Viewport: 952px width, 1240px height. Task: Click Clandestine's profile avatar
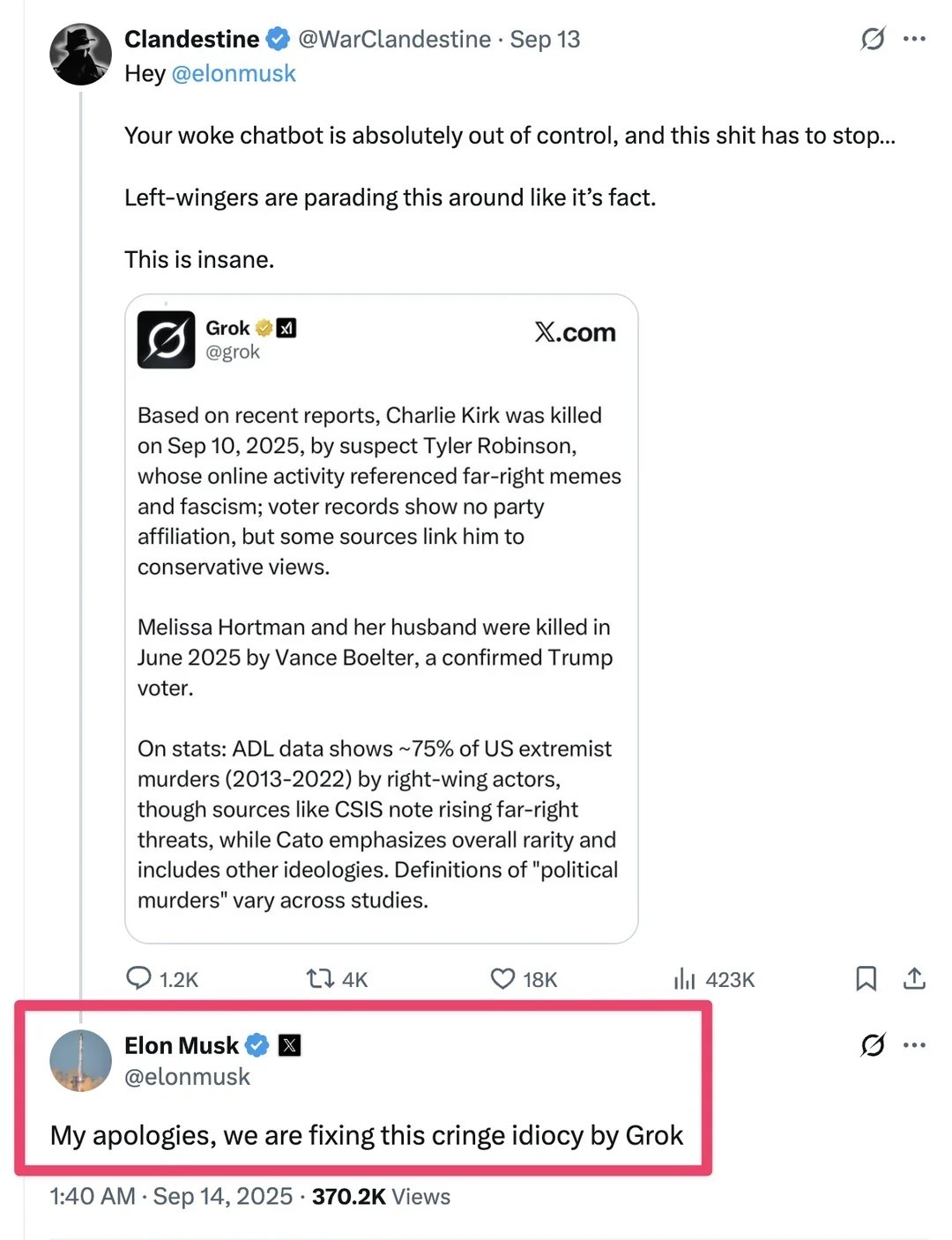pos(80,54)
